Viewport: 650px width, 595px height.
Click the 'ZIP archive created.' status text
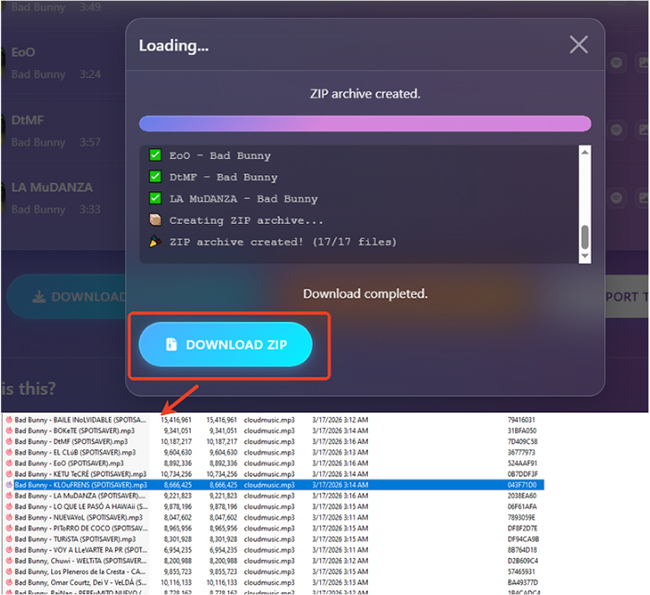(365, 94)
